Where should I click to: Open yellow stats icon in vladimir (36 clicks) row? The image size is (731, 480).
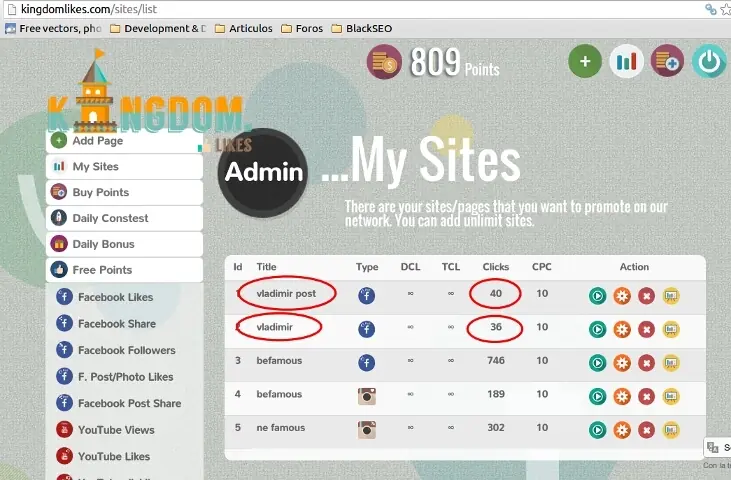coord(671,329)
